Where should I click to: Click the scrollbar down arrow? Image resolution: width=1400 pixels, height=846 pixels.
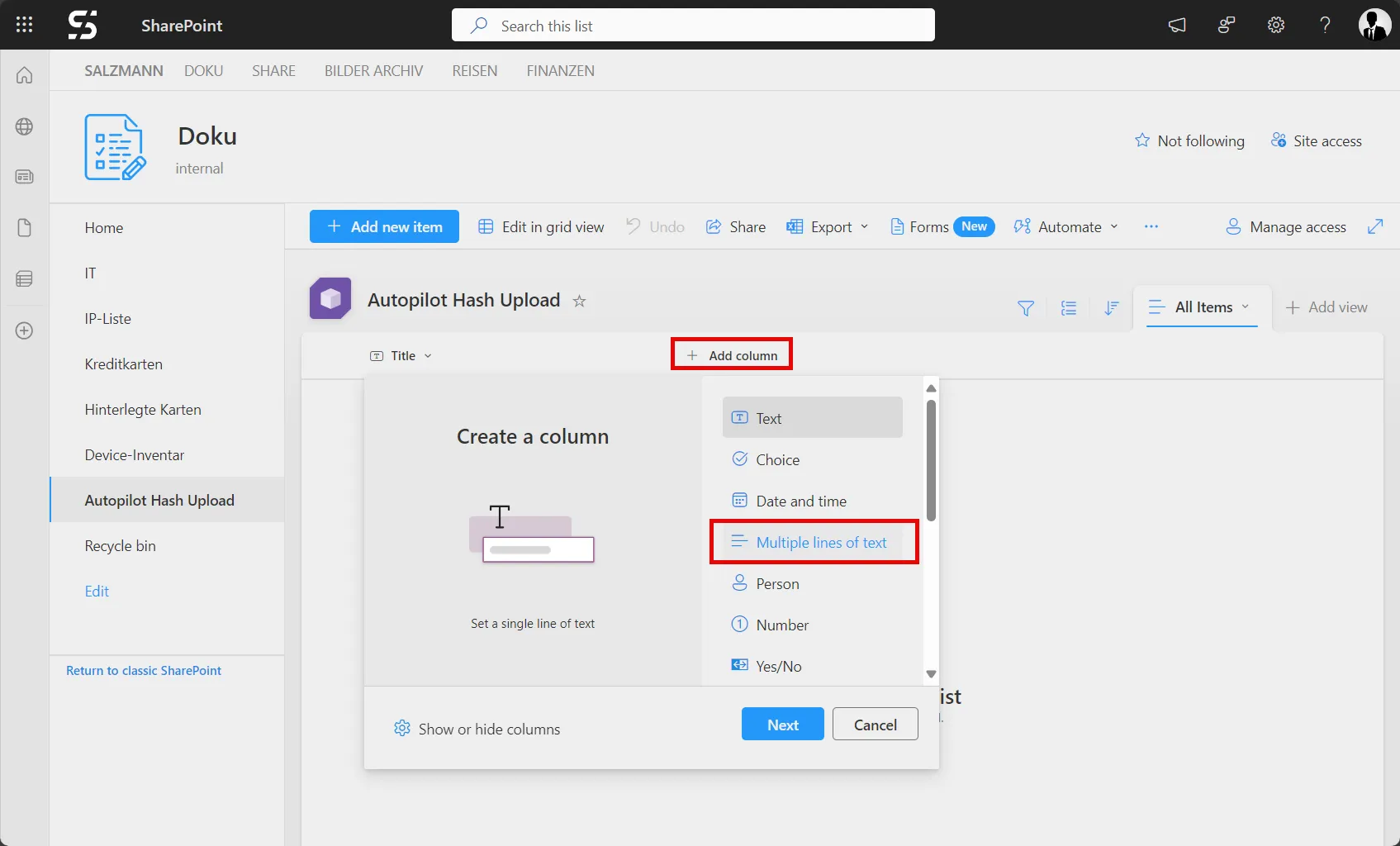pos(931,674)
